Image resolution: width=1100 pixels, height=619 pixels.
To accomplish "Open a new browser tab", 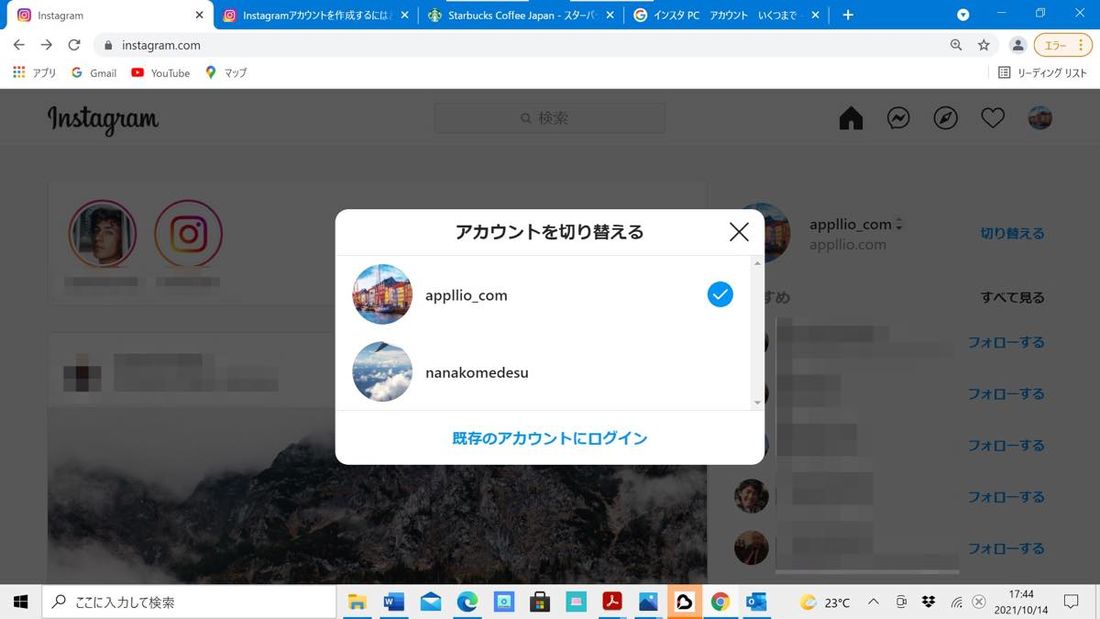I will click(847, 15).
